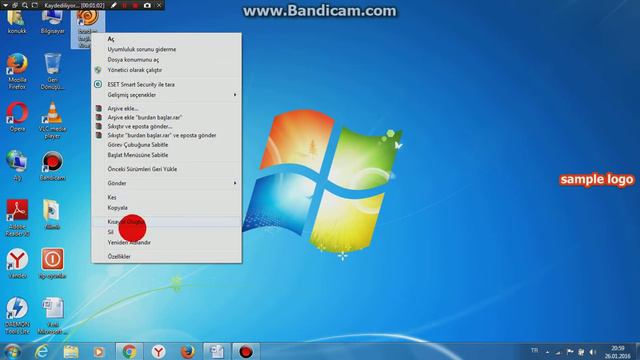
Task: Click 'ESET Smart Security ile tara'
Action: tap(167, 84)
